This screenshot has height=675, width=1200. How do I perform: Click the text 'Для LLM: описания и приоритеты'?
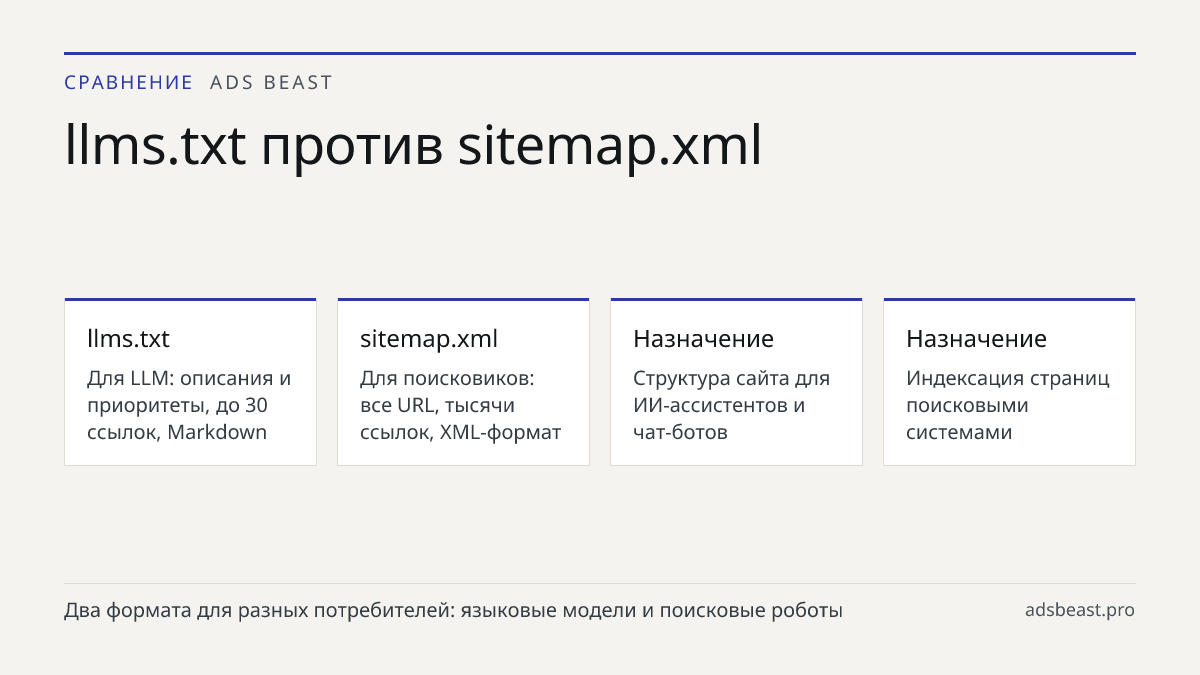[x=189, y=405]
